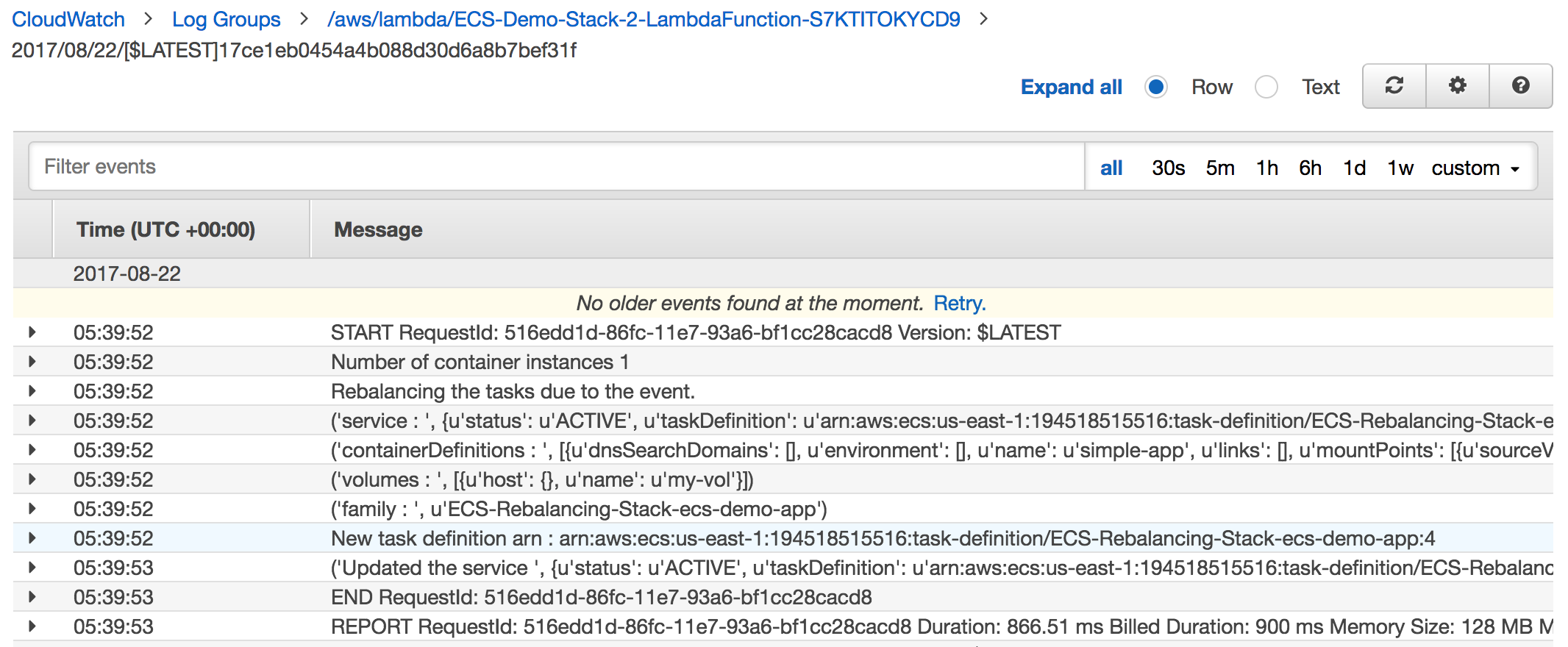Open the settings gear options
The width and height of the screenshot is (1568, 647).
tap(1457, 86)
